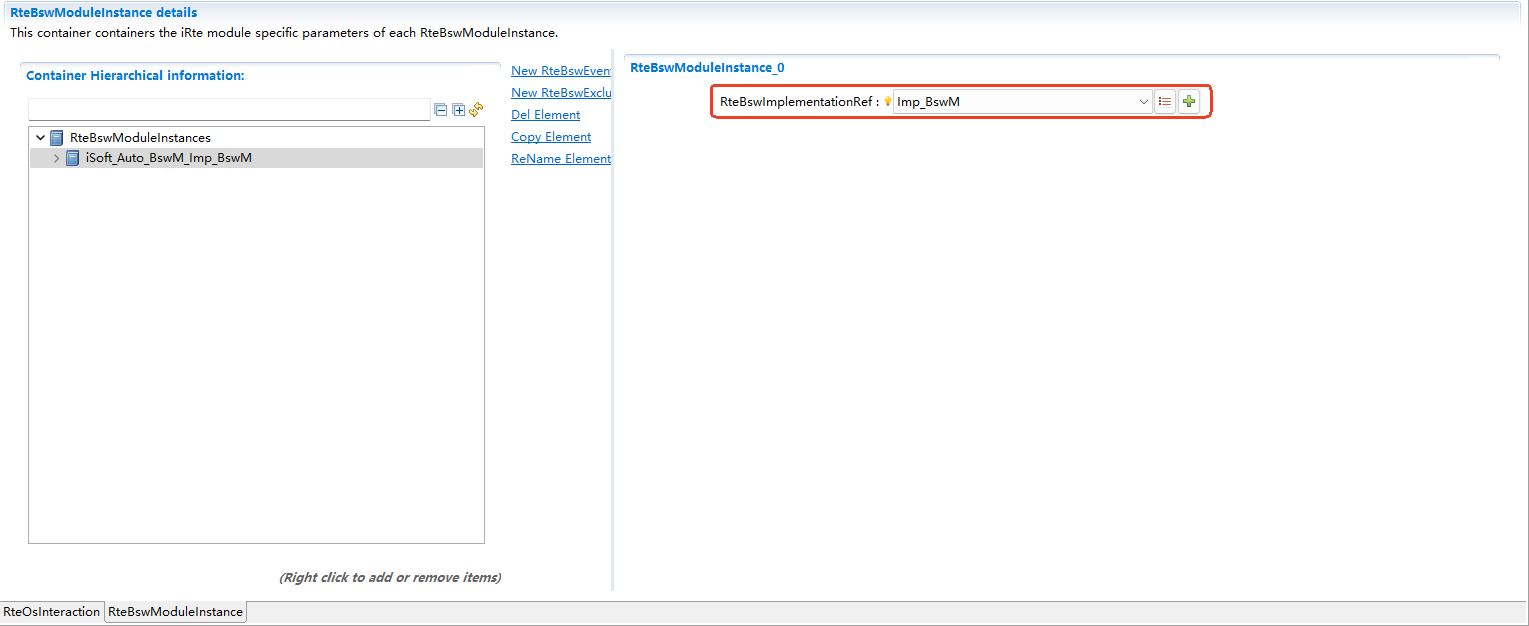Click the Copy Element link
1529x626 pixels.
pos(550,137)
